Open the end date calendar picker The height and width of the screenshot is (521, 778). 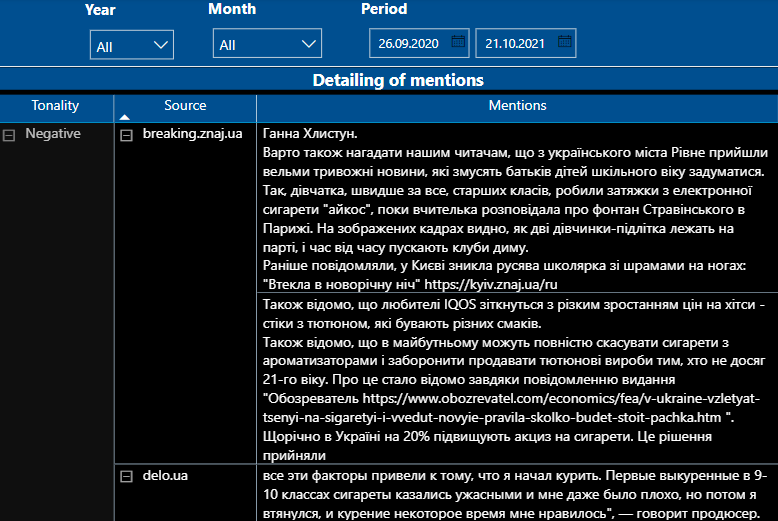click(x=565, y=42)
